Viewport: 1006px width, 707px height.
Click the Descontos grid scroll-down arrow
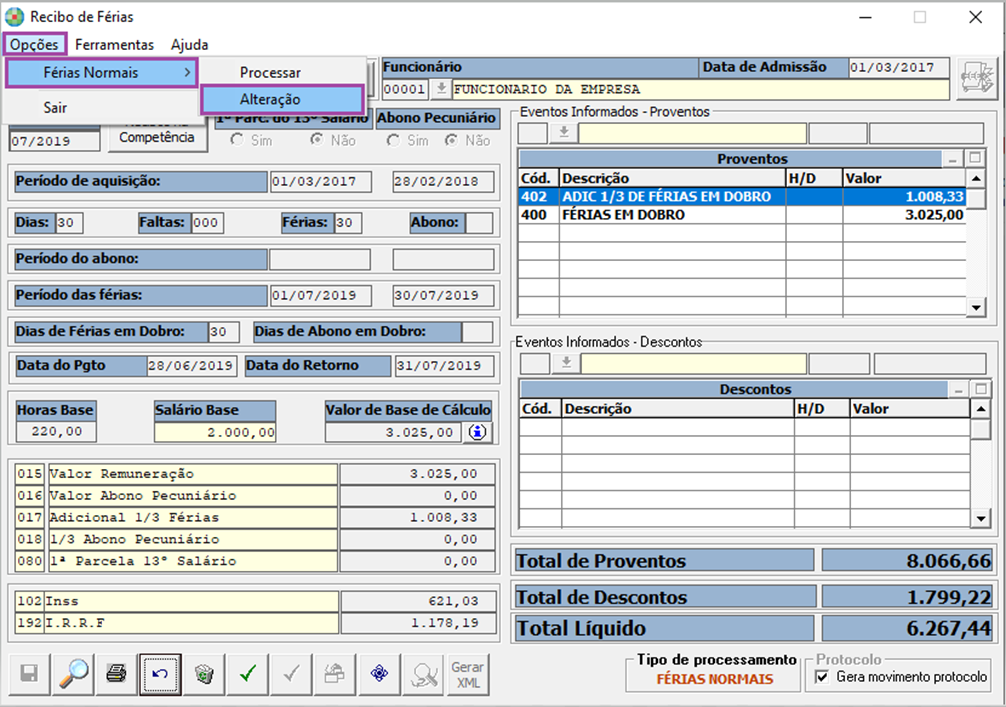[x=980, y=518]
